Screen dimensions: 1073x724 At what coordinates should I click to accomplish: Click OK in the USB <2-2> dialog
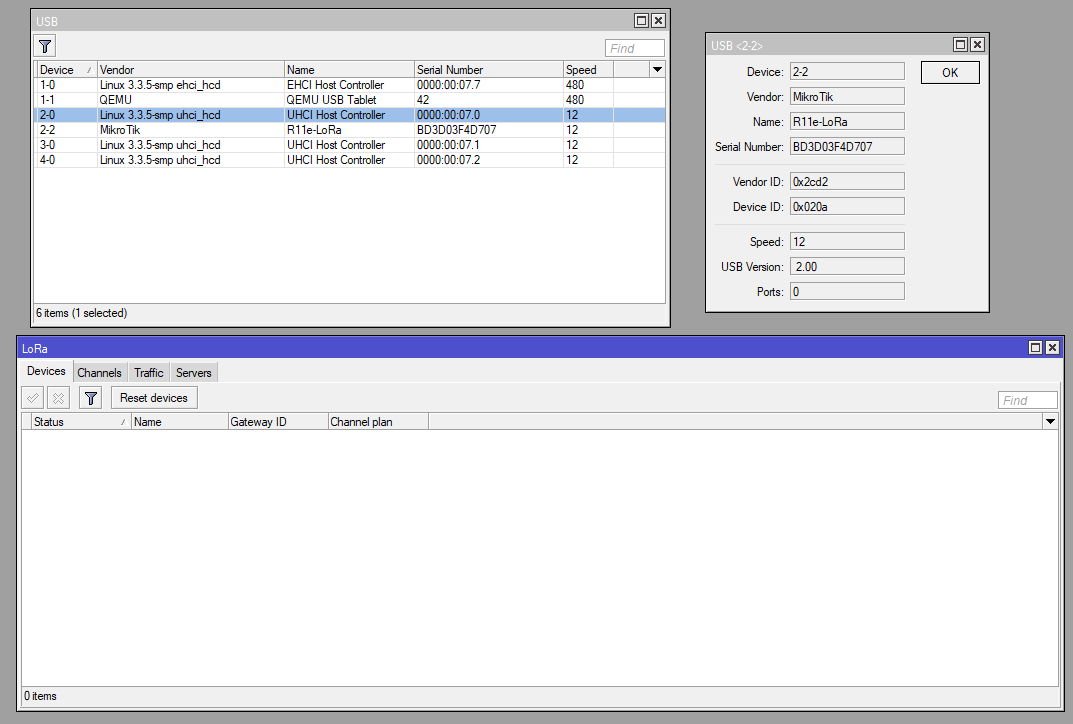click(x=950, y=73)
